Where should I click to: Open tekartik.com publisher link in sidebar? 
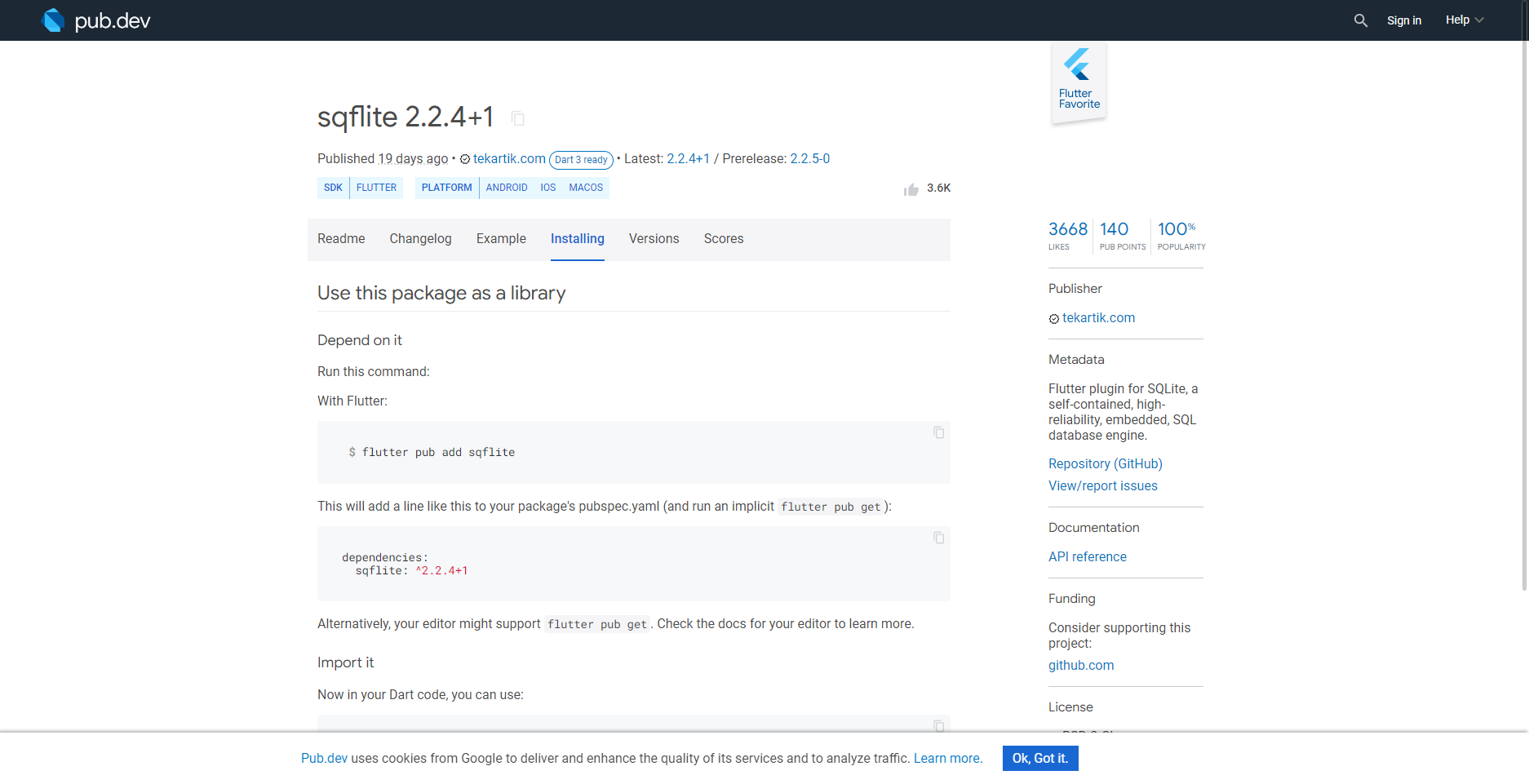coord(1098,318)
